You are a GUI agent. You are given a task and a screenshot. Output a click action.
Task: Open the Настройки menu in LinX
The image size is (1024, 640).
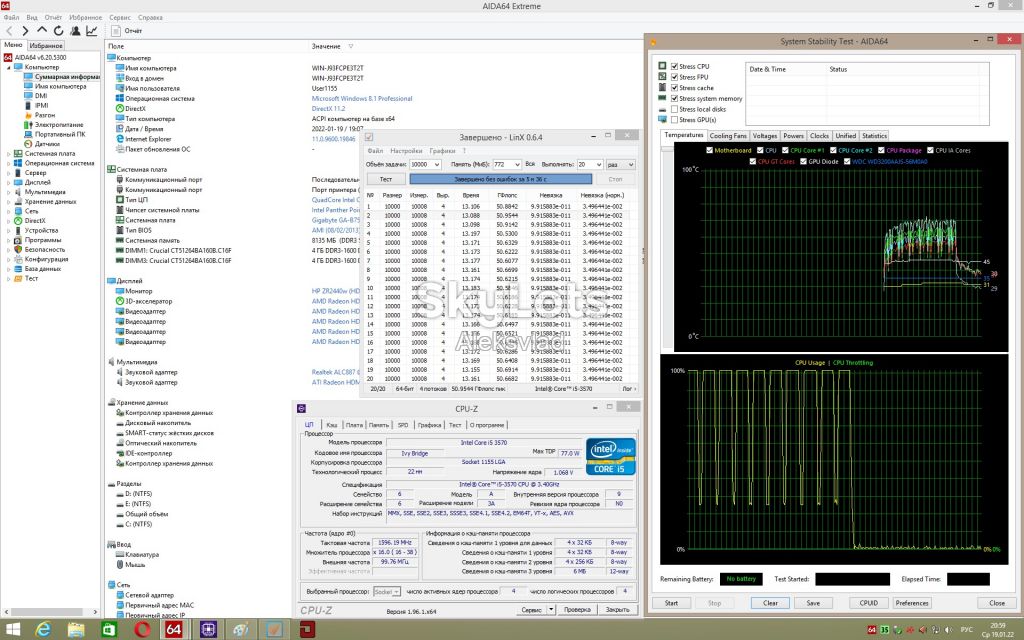click(406, 151)
